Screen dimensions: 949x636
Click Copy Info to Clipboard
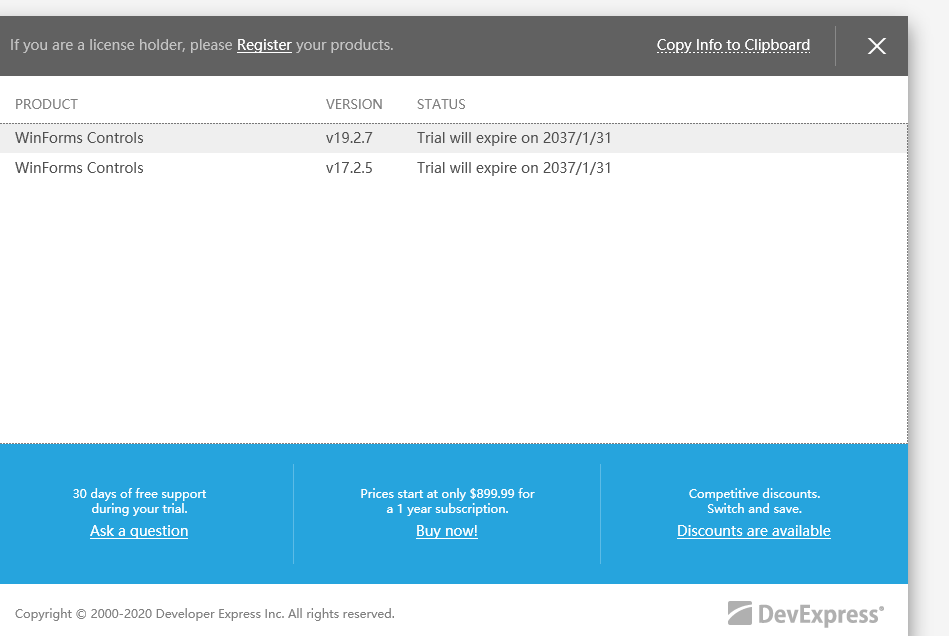pyautogui.click(x=733, y=45)
